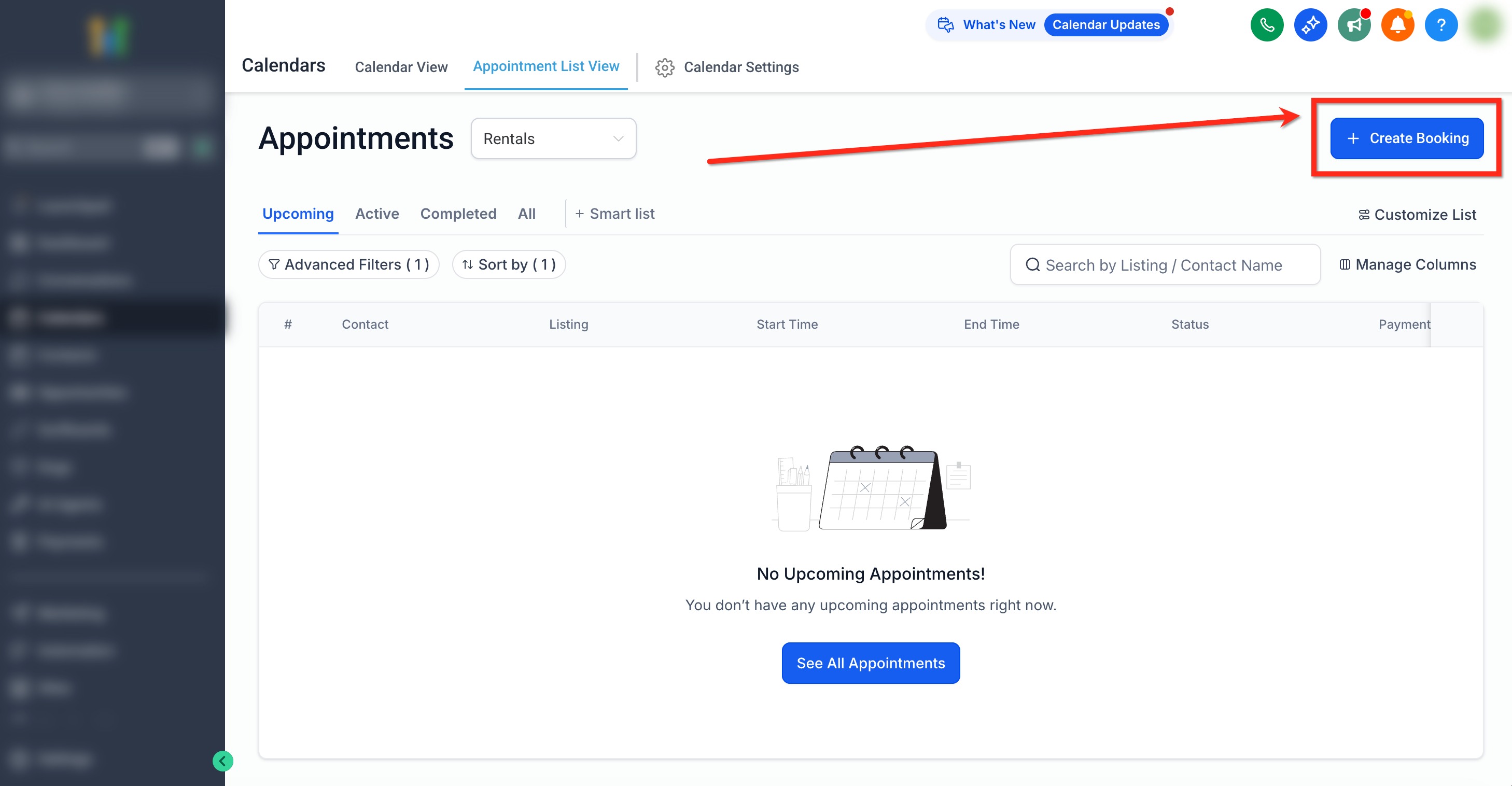The width and height of the screenshot is (1512, 786).
Task: Click the Calendar Updates badge
Action: [1106, 25]
